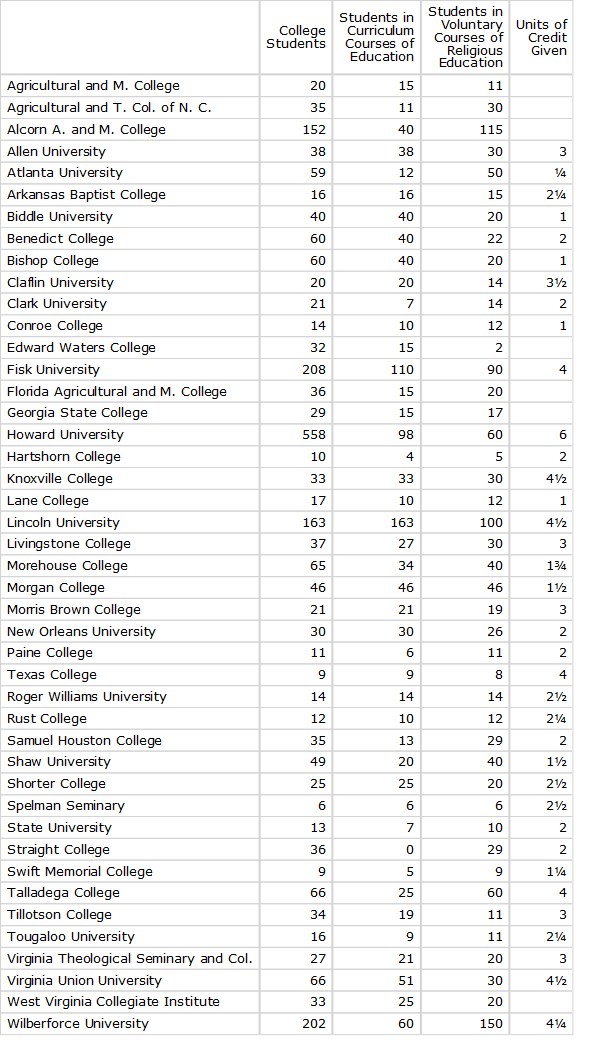Click Students in Voluntary Courses header
The image size is (592, 1054).
(x=465, y=37)
